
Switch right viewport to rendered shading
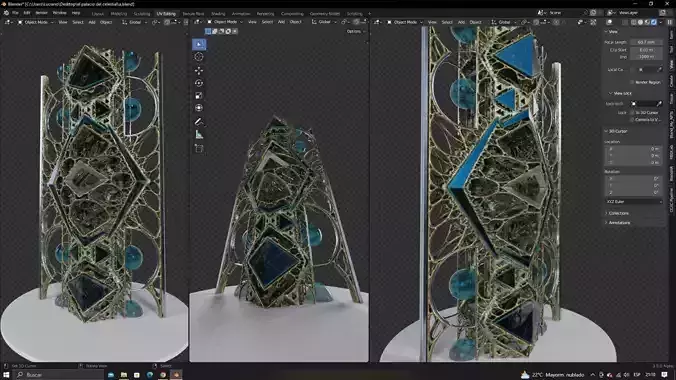pyautogui.click(x=654, y=22)
